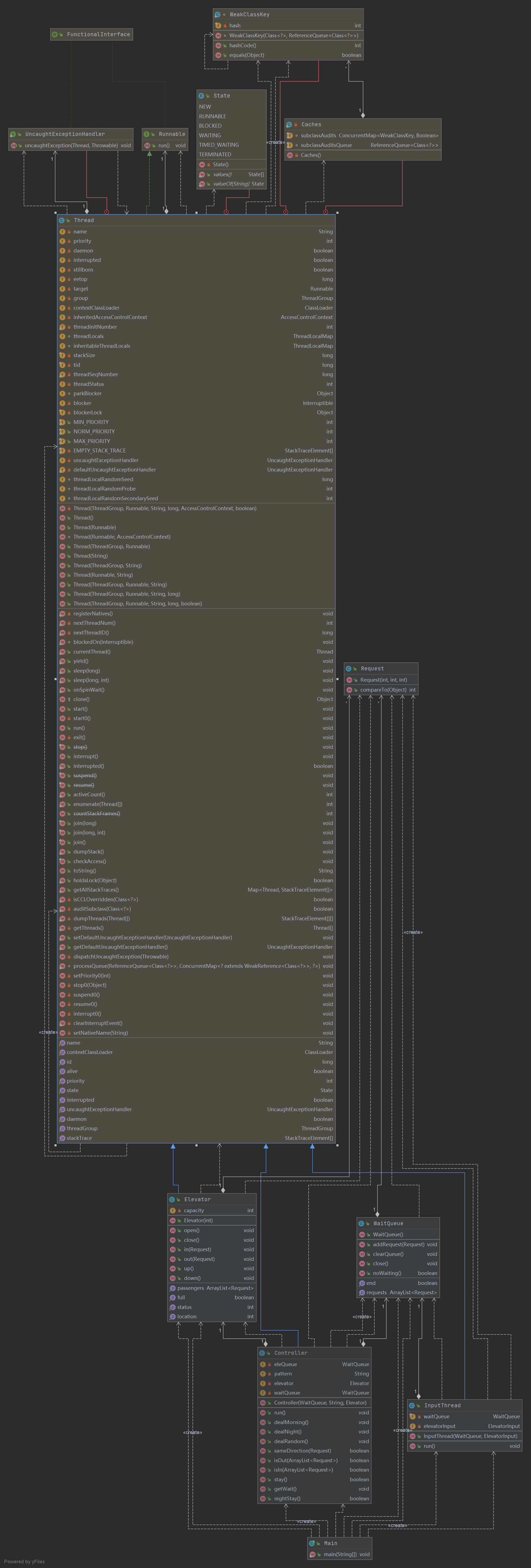
Task: Click the Runnable interface icon
Action: [147, 134]
